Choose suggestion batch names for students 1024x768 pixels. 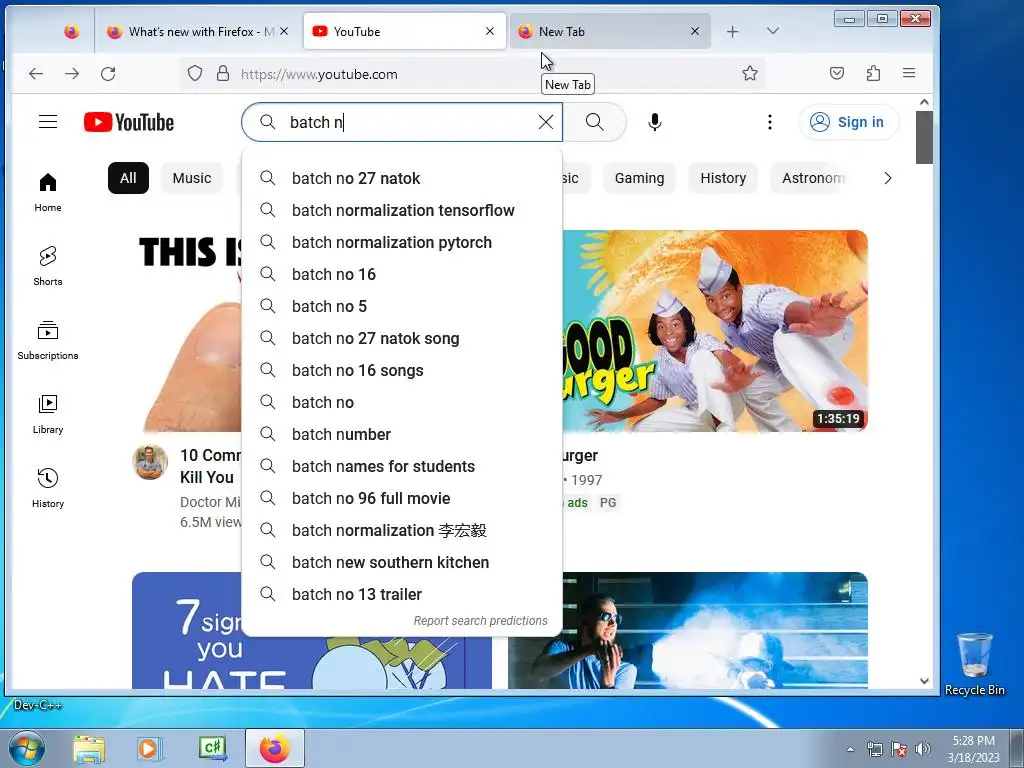[x=402, y=466]
